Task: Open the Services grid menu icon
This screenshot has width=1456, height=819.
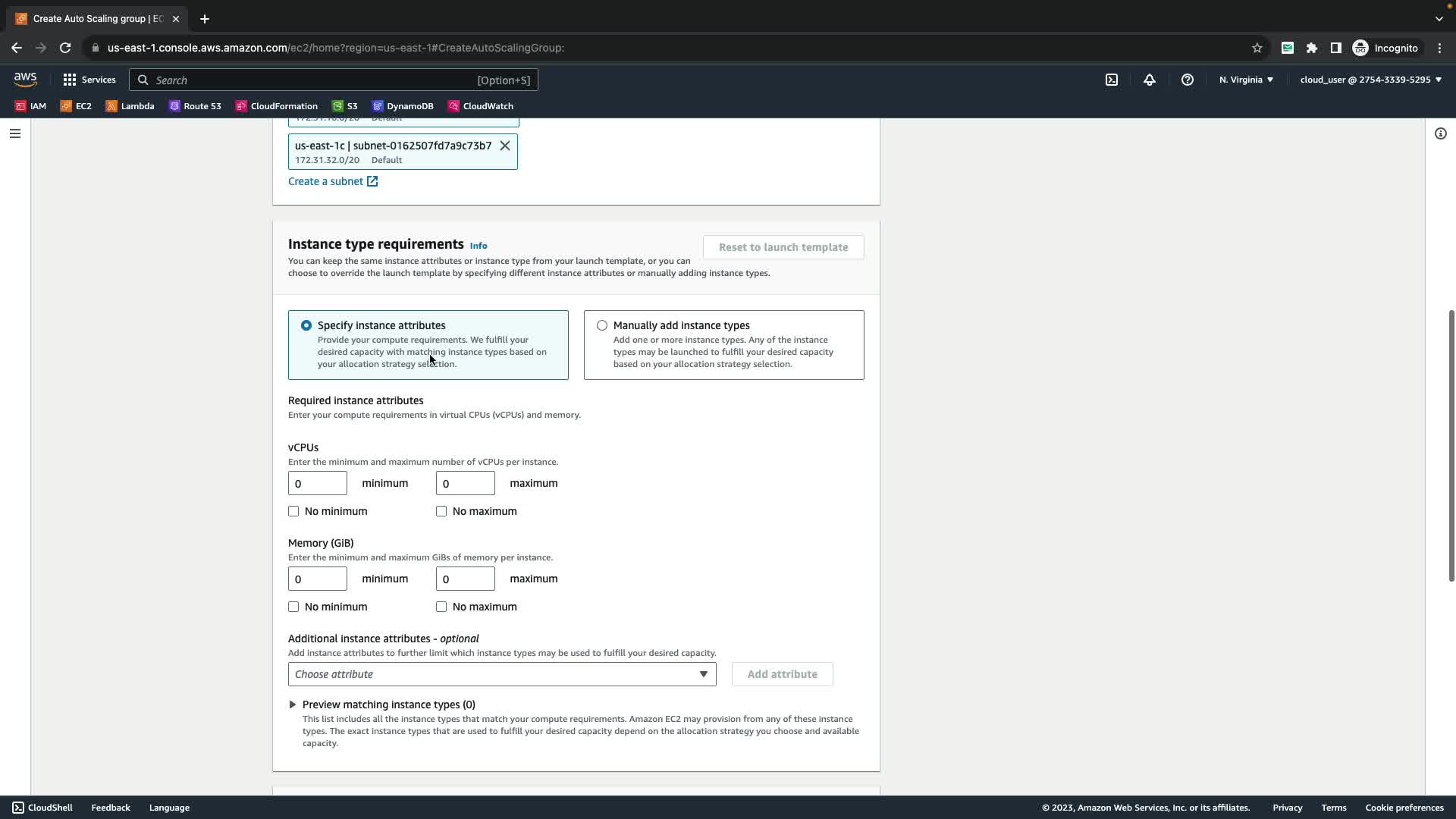Action: click(70, 80)
